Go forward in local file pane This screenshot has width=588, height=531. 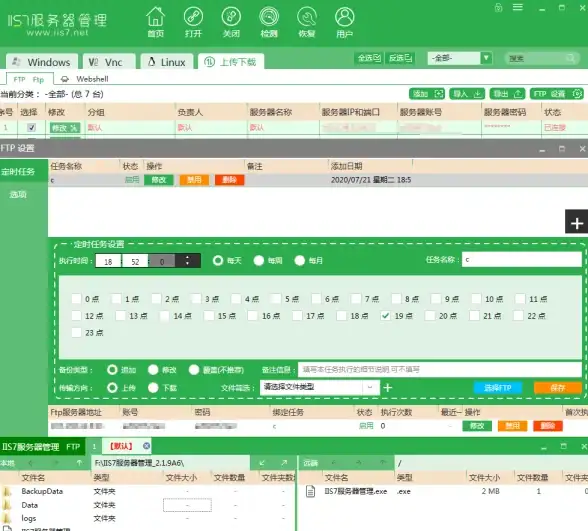tap(56, 463)
